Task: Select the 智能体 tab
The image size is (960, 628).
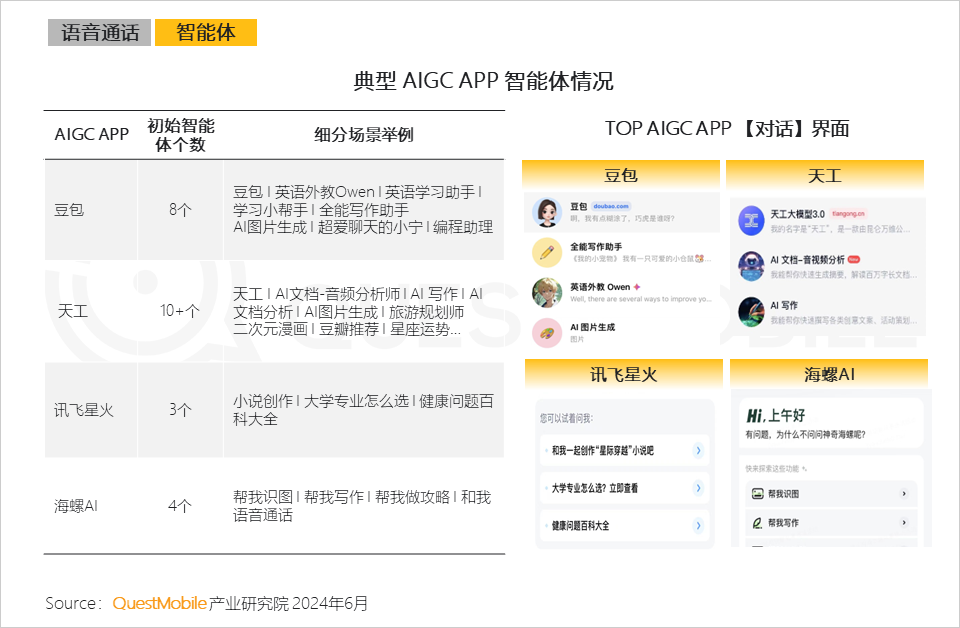Action: point(206,32)
